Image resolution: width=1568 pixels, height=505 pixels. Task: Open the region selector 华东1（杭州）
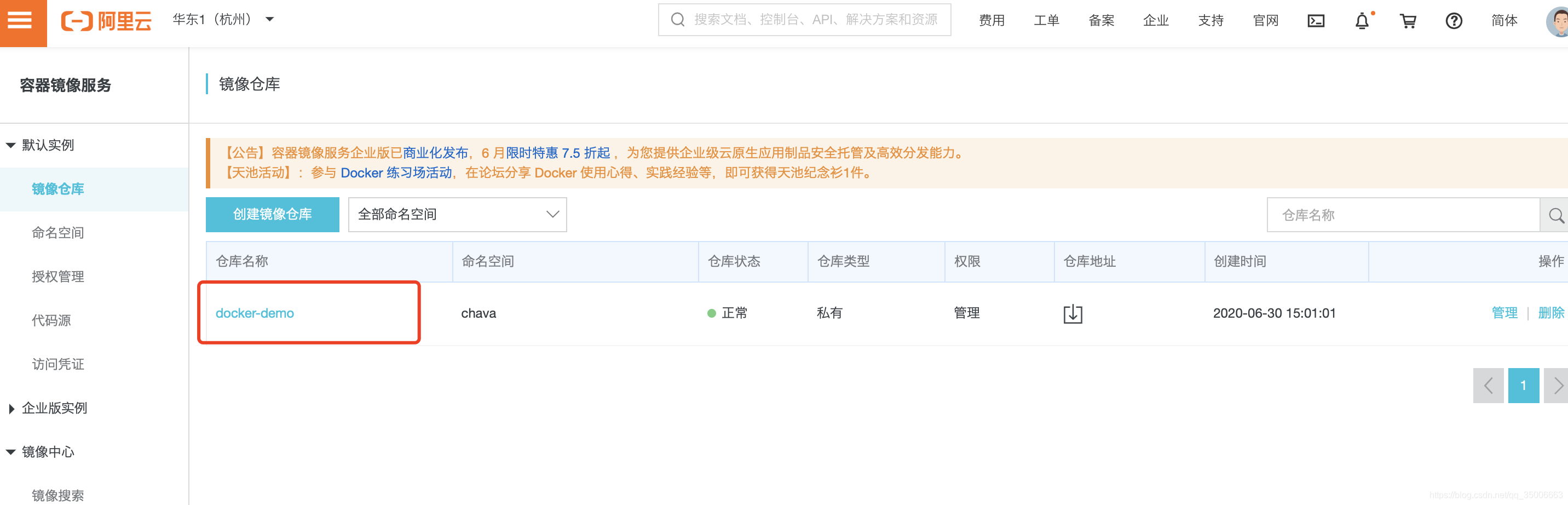click(x=223, y=20)
